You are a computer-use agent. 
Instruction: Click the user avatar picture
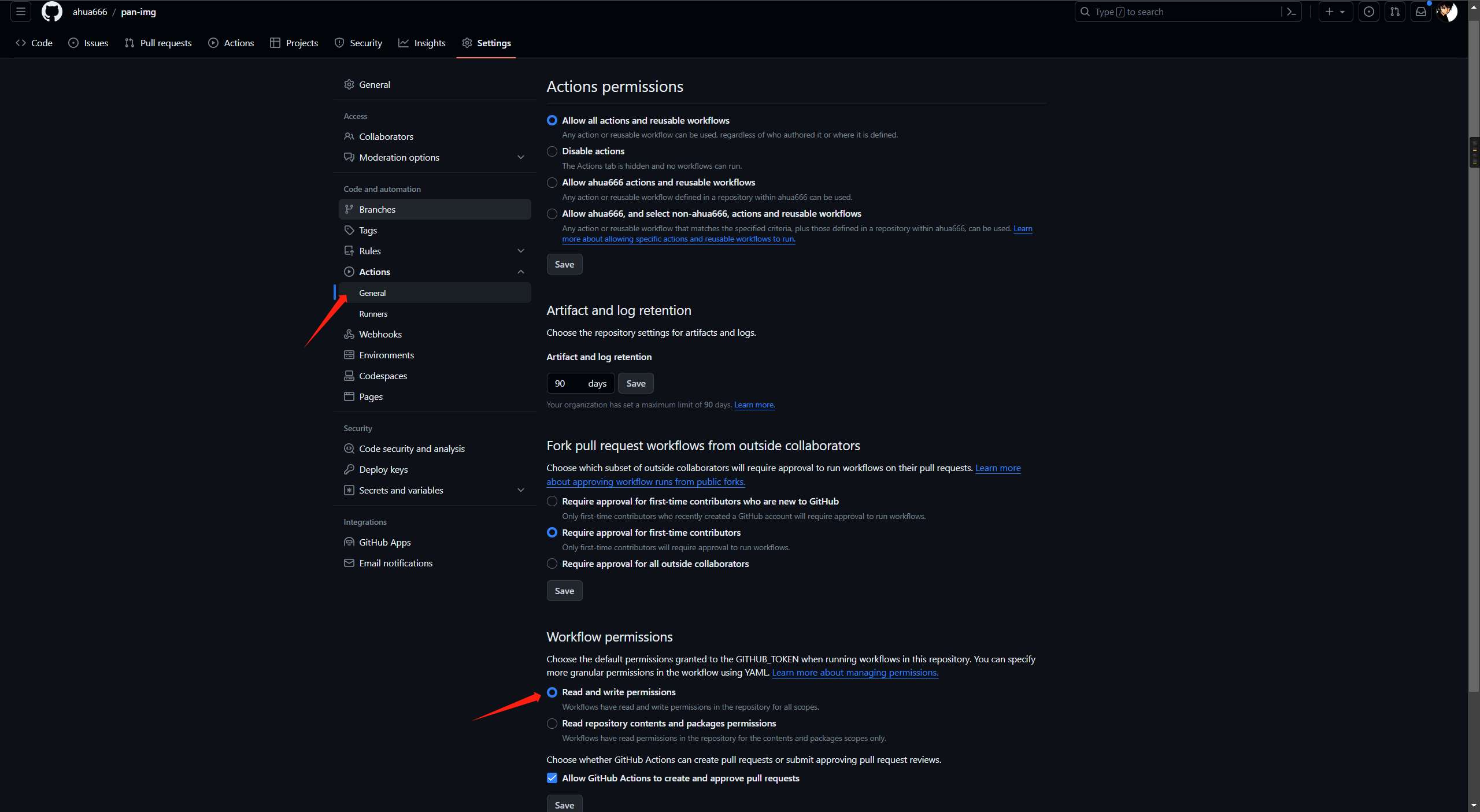pos(1446,12)
